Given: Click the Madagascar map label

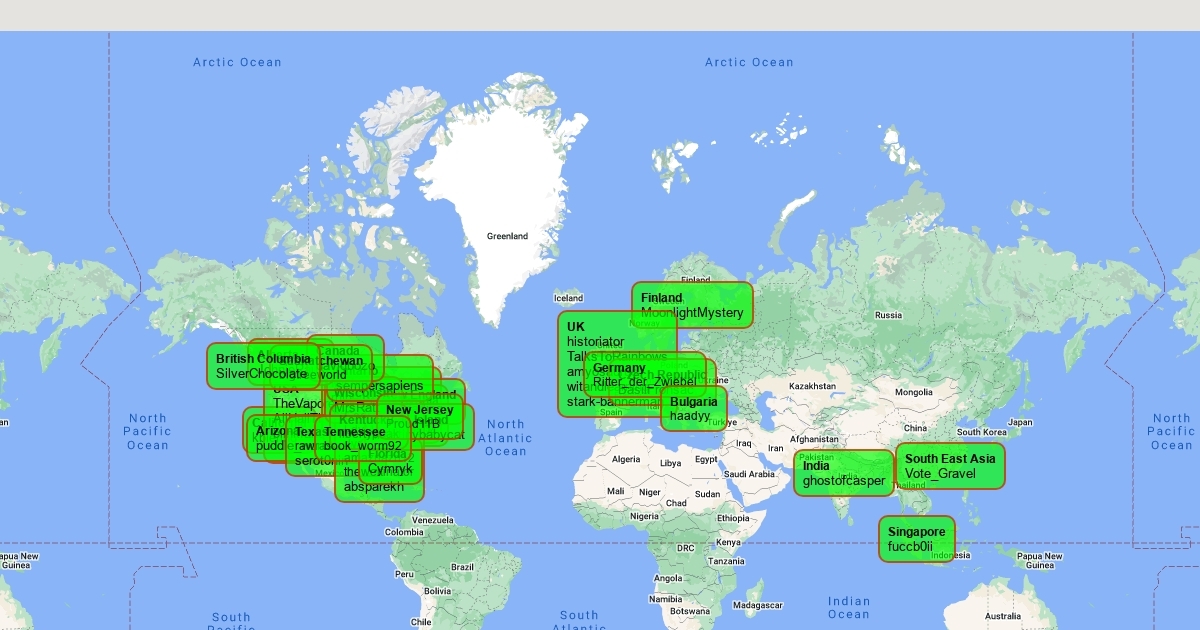Looking at the screenshot, I should pos(758,605).
